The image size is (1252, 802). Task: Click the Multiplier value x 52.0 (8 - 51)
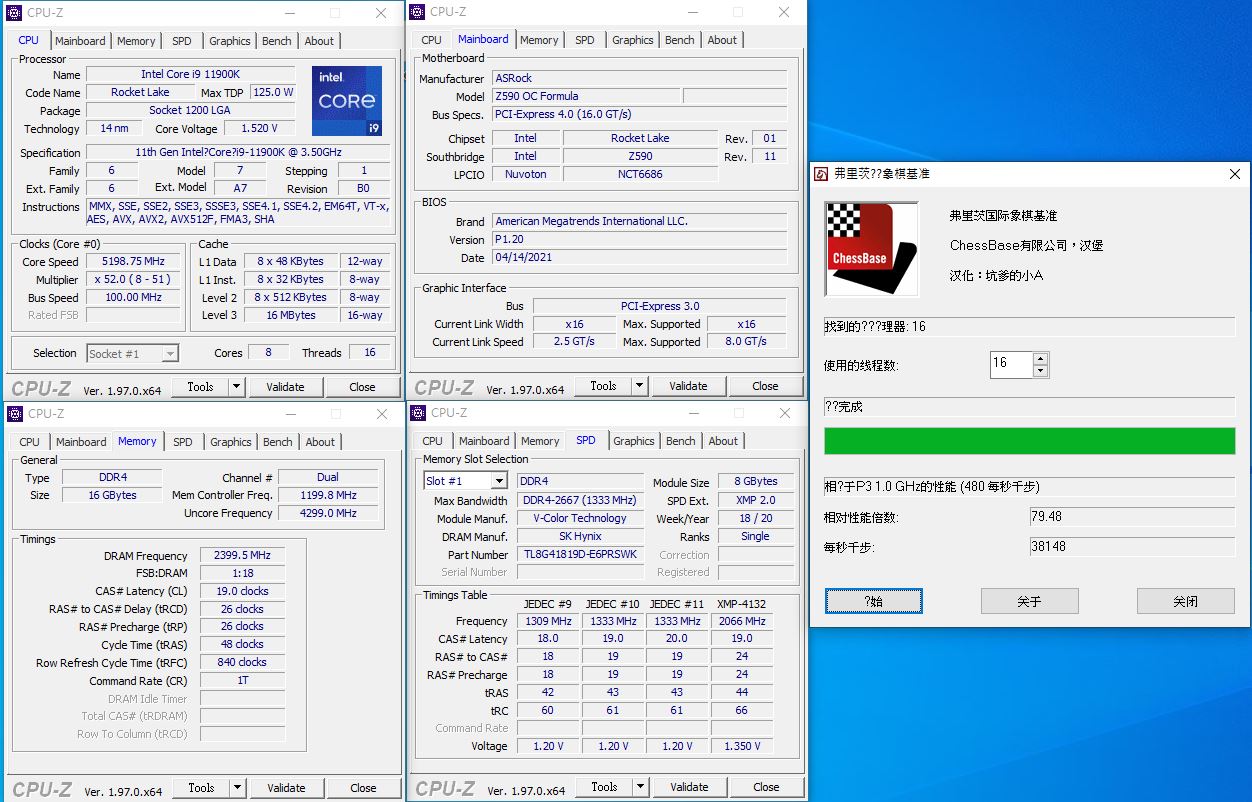pos(134,280)
